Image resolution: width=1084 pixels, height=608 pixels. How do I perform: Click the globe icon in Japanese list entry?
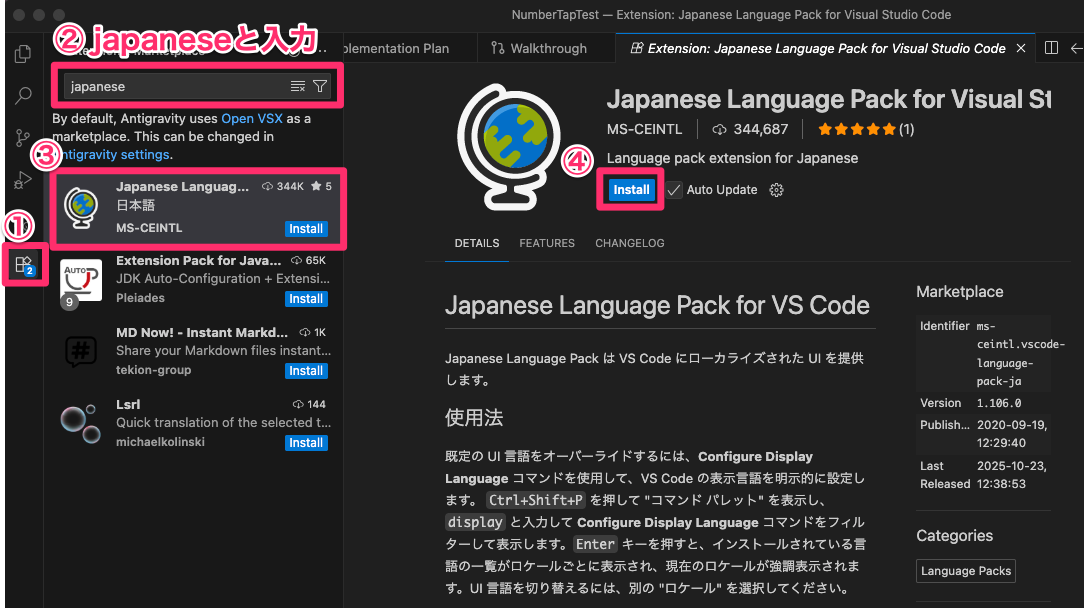pyautogui.click(x=82, y=208)
